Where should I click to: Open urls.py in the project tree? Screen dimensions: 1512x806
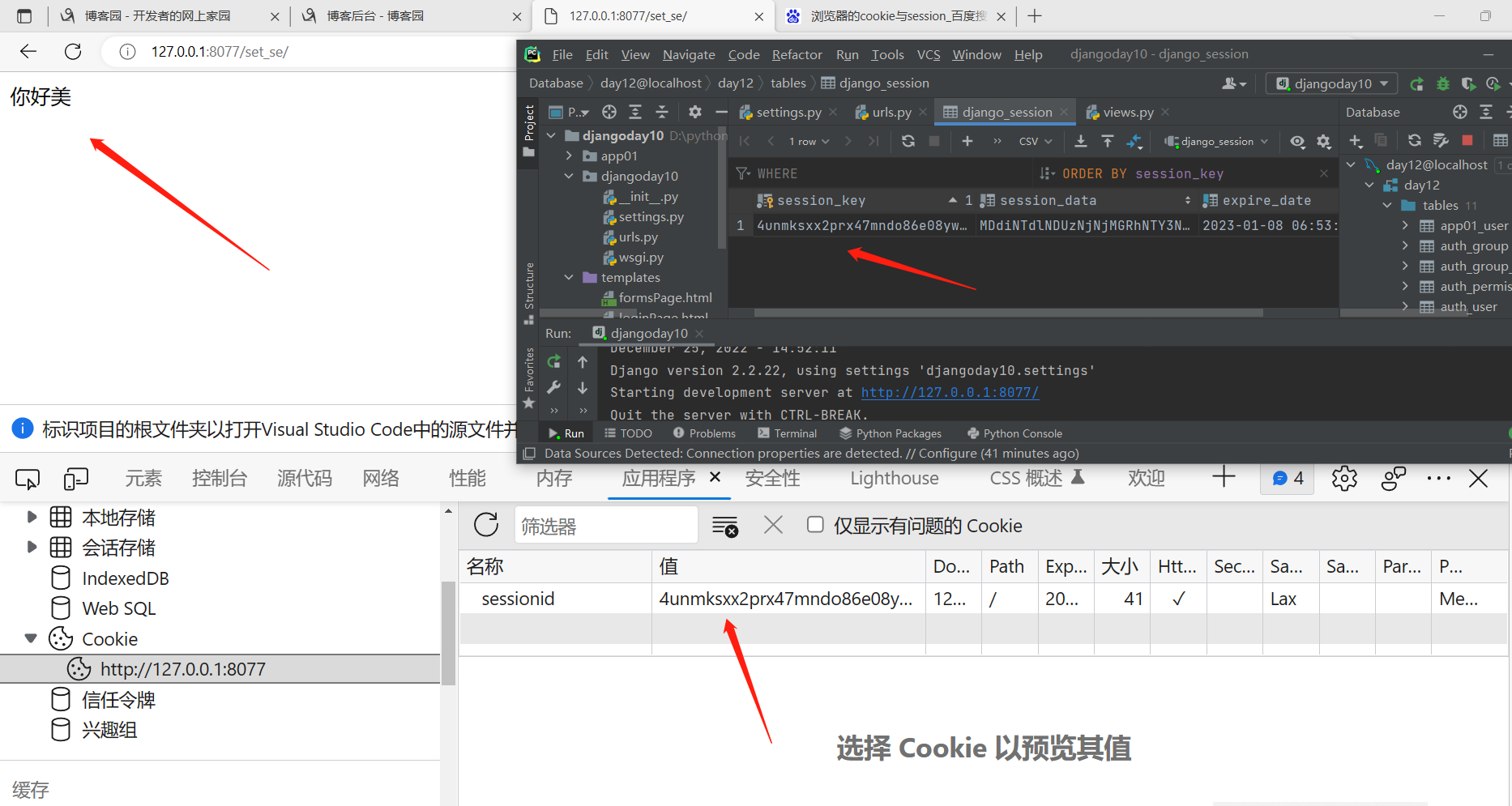639,237
